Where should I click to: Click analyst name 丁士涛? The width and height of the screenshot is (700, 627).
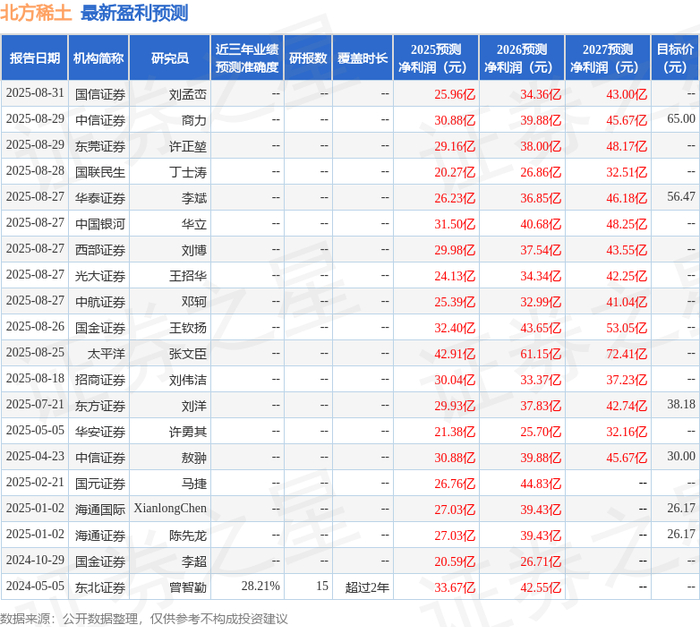(188, 172)
